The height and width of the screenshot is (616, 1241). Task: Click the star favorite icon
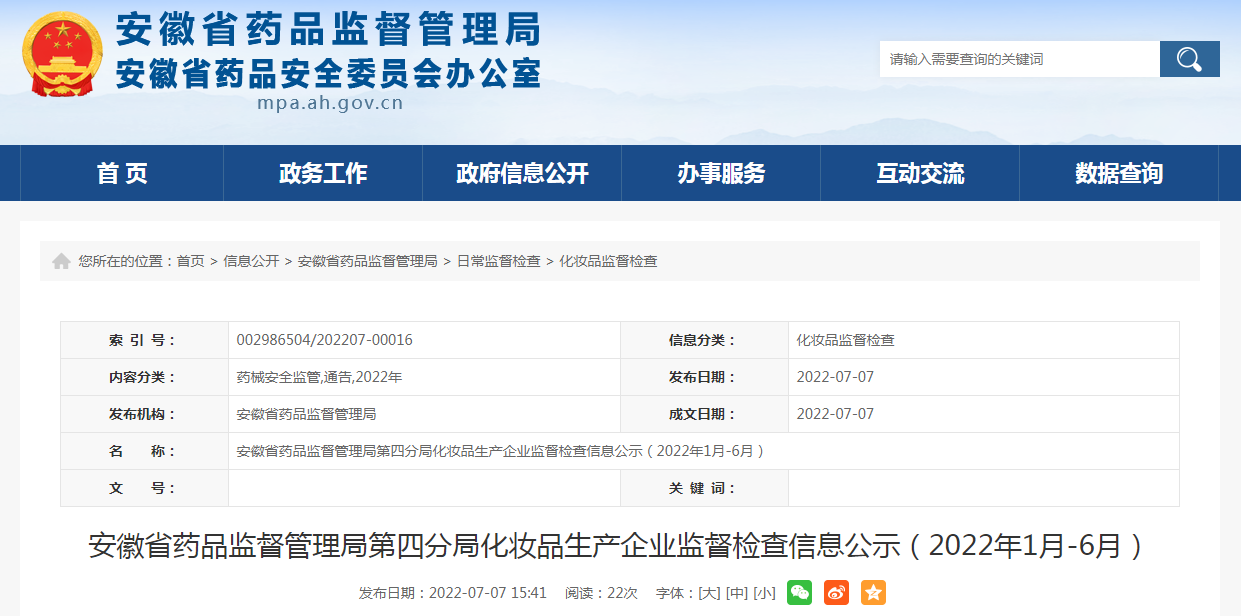click(x=873, y=592)
